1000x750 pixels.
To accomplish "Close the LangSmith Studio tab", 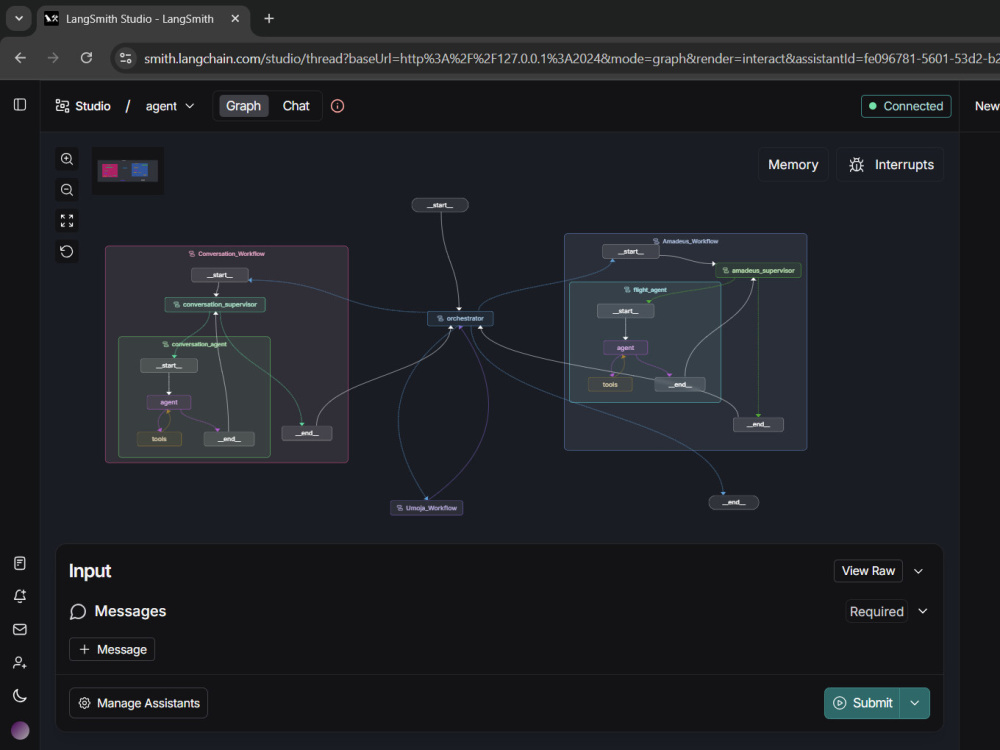I will 235,18.
